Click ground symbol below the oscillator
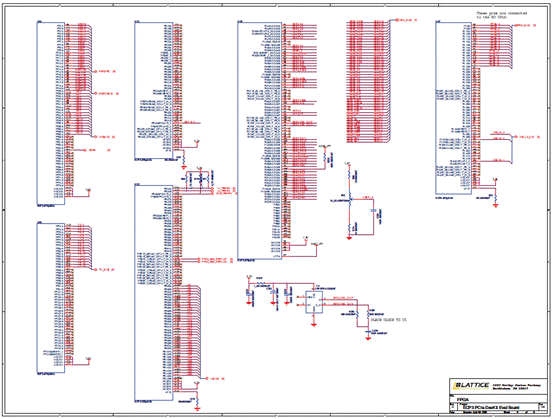 click(314, 324)
